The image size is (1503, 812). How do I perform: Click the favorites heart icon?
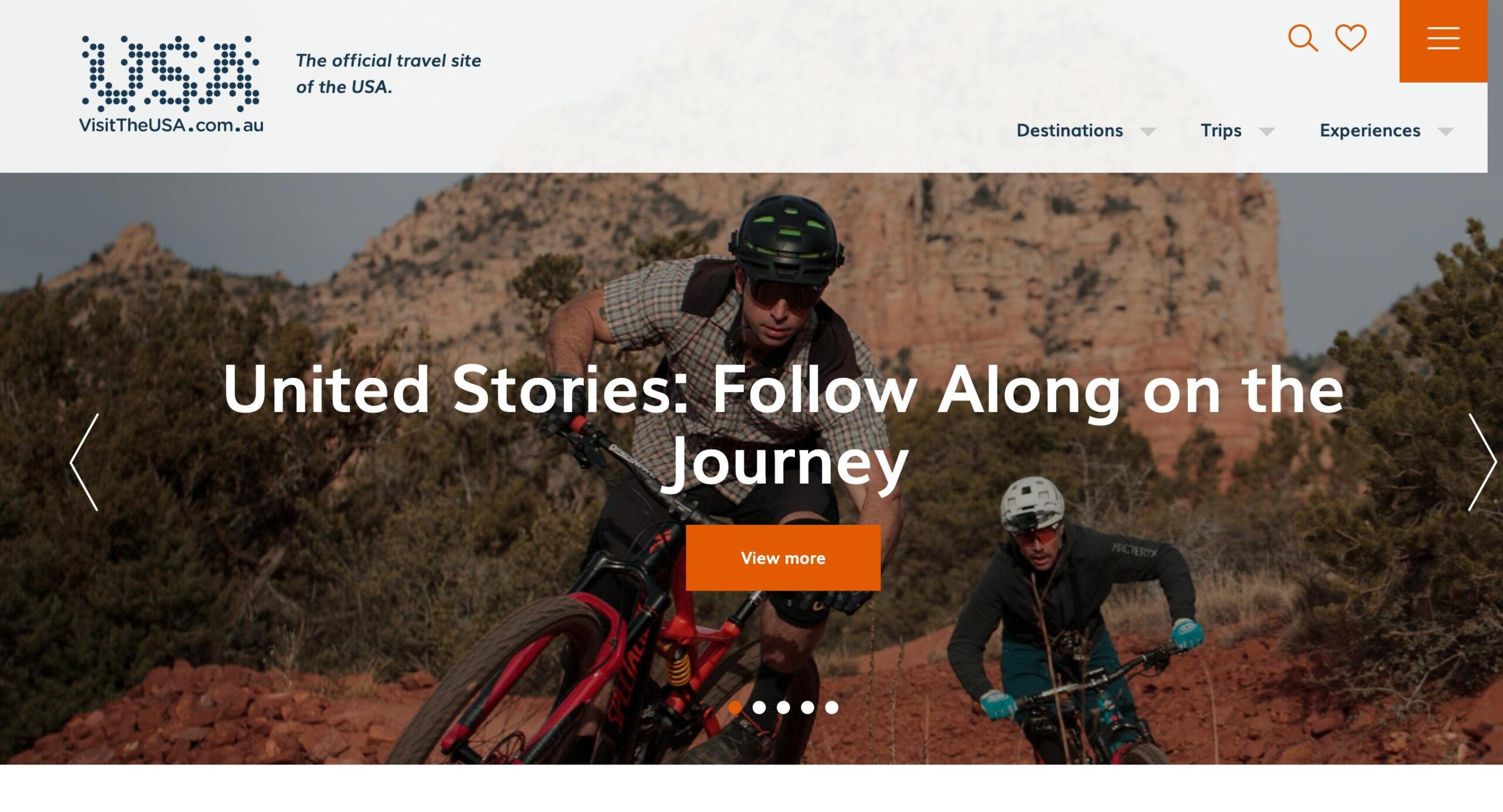pos(1350,38)
